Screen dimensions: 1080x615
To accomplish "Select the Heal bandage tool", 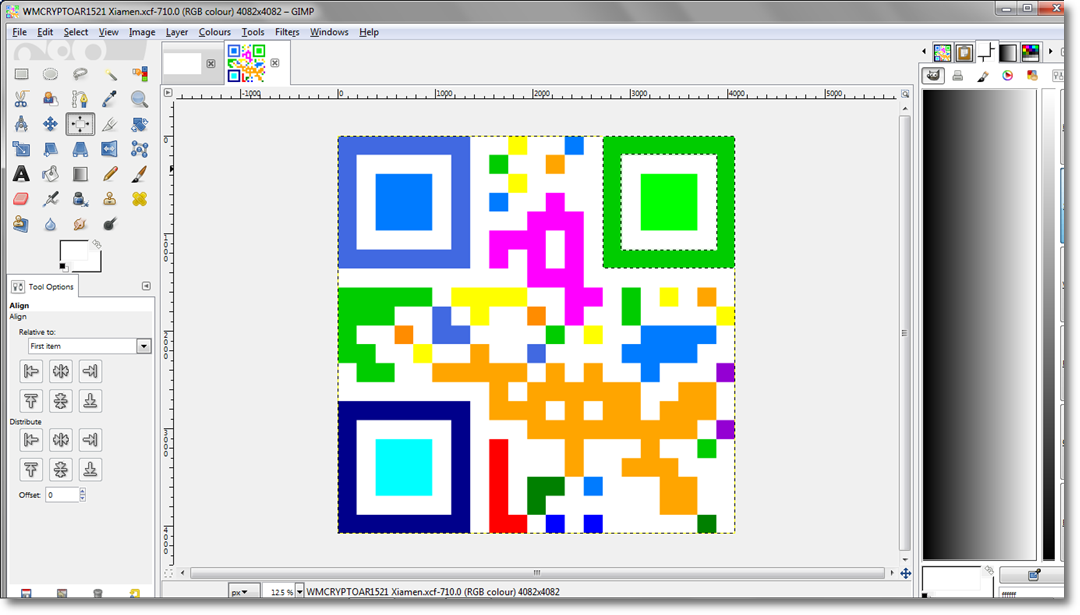I will [140, 199].
